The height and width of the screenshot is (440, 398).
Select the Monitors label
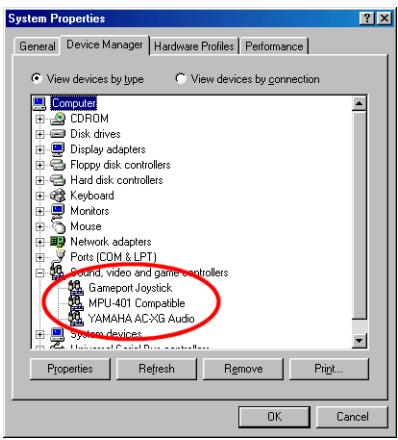90,211
